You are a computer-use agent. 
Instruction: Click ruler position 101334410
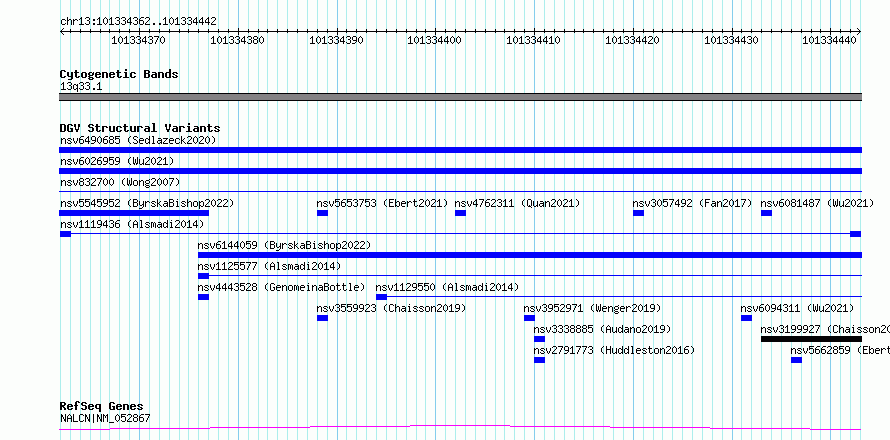(534, 40)
